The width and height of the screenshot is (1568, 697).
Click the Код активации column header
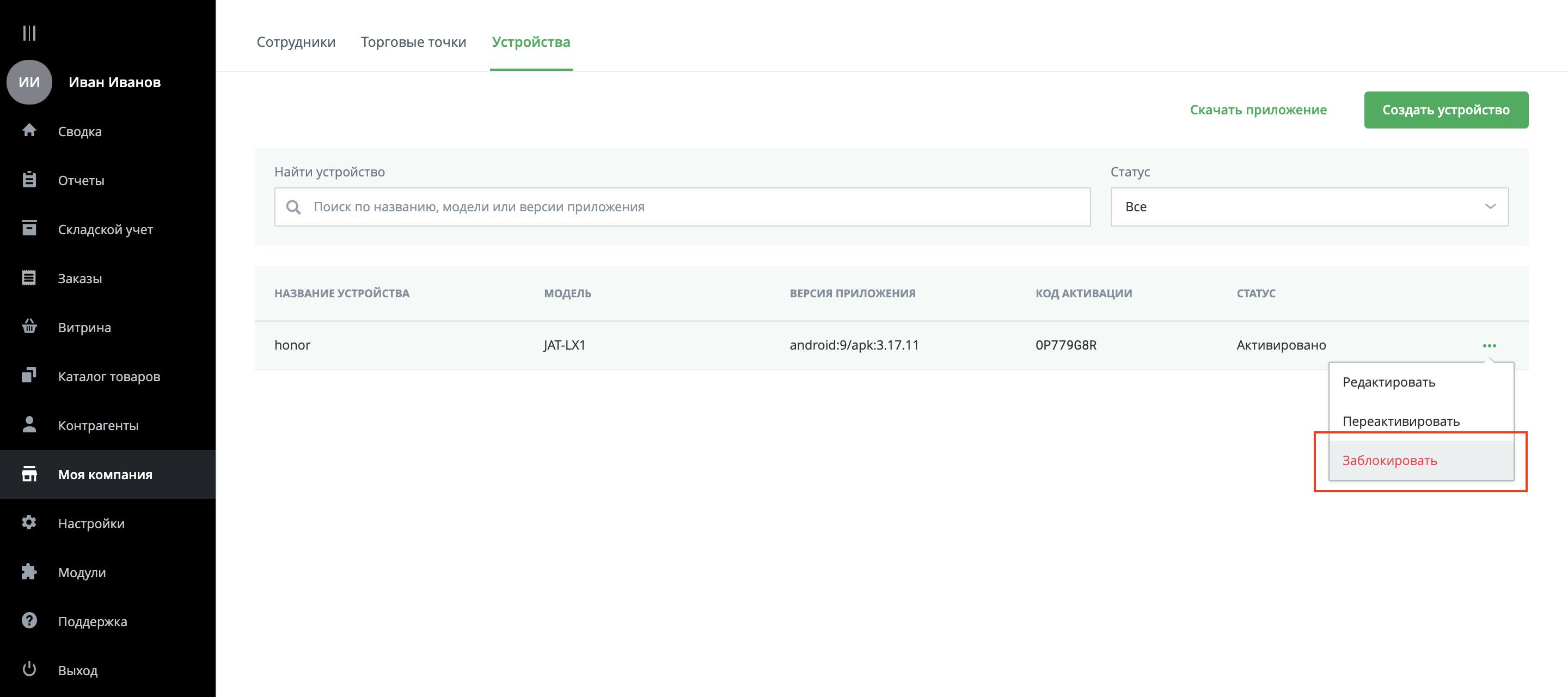coord(1083,294)
